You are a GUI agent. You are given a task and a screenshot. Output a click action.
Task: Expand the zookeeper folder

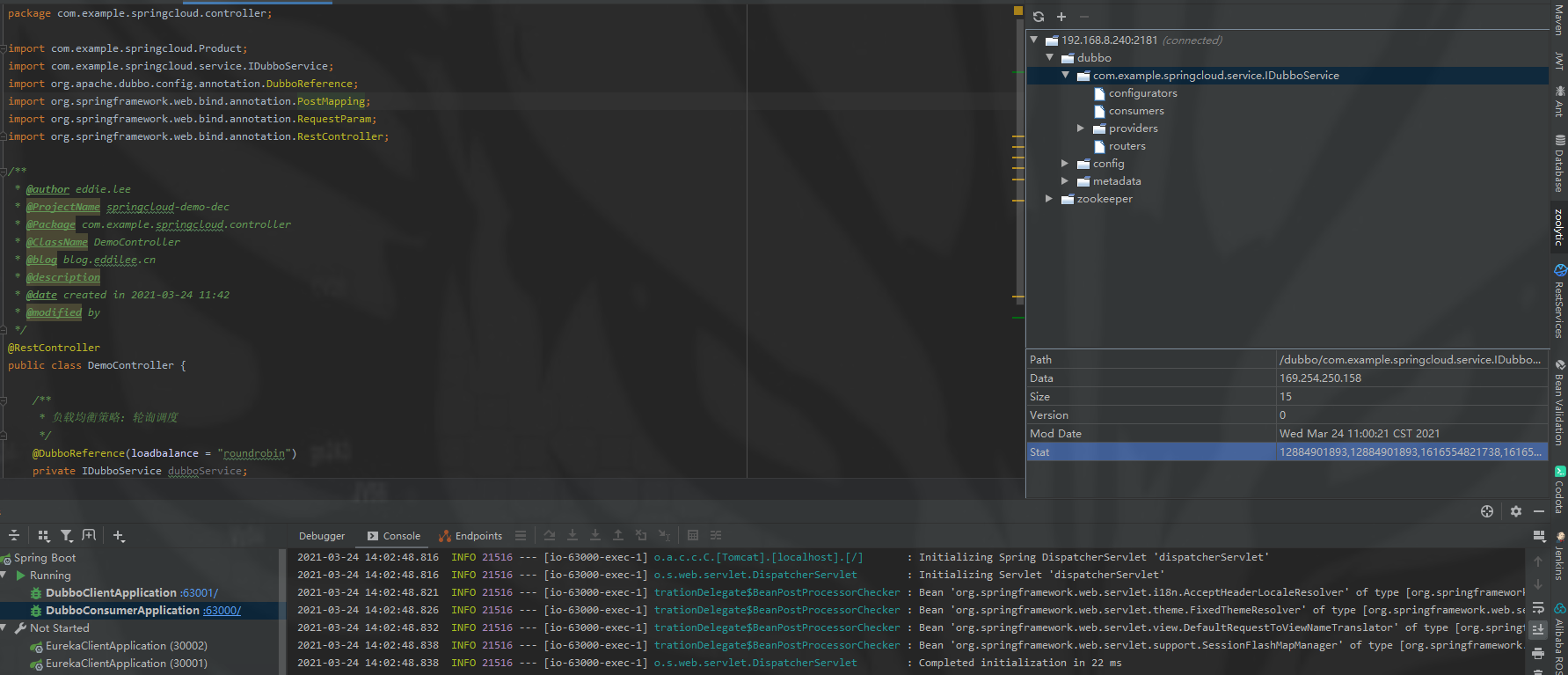pyautogui.click(x=1049, y=199)
